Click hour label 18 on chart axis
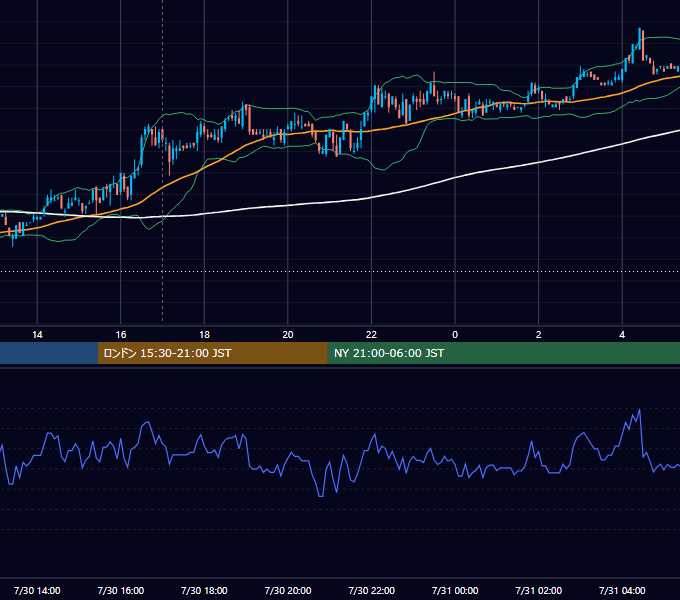680x600 pixels. (204, 335)
